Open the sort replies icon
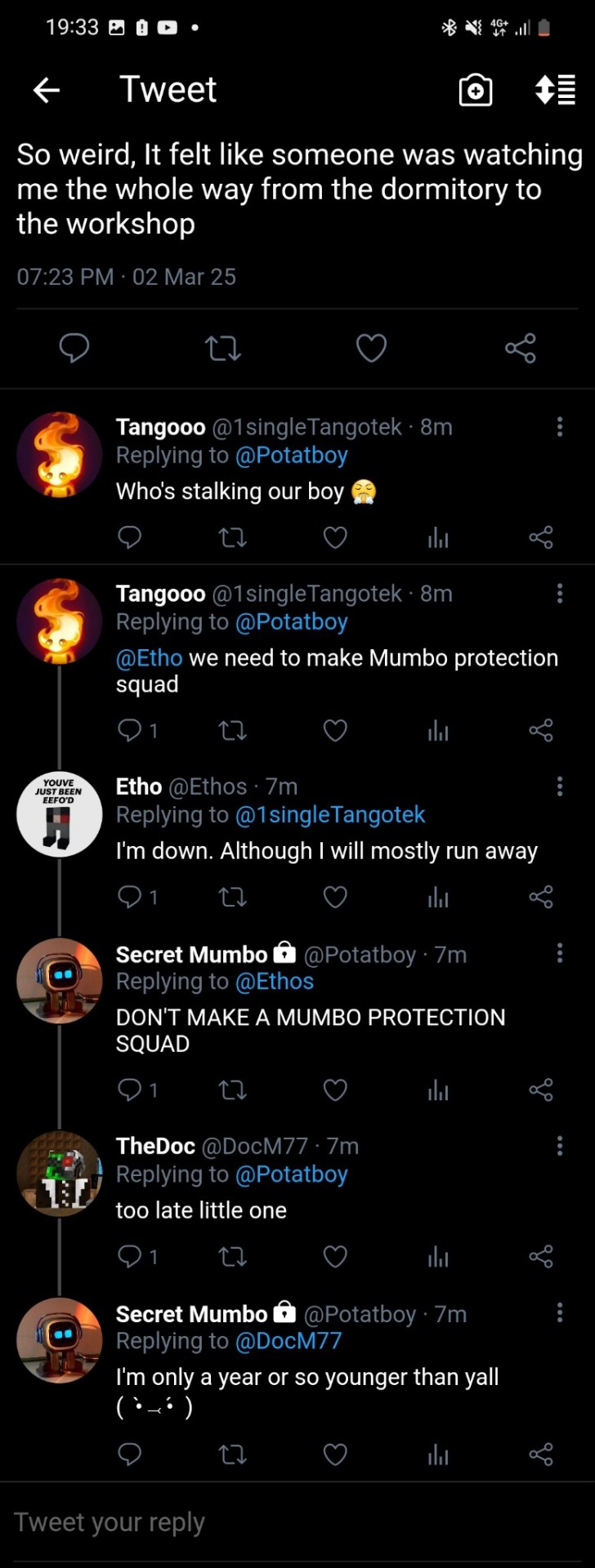Screen dimensions: 595x1568 [x=555, y=90]
